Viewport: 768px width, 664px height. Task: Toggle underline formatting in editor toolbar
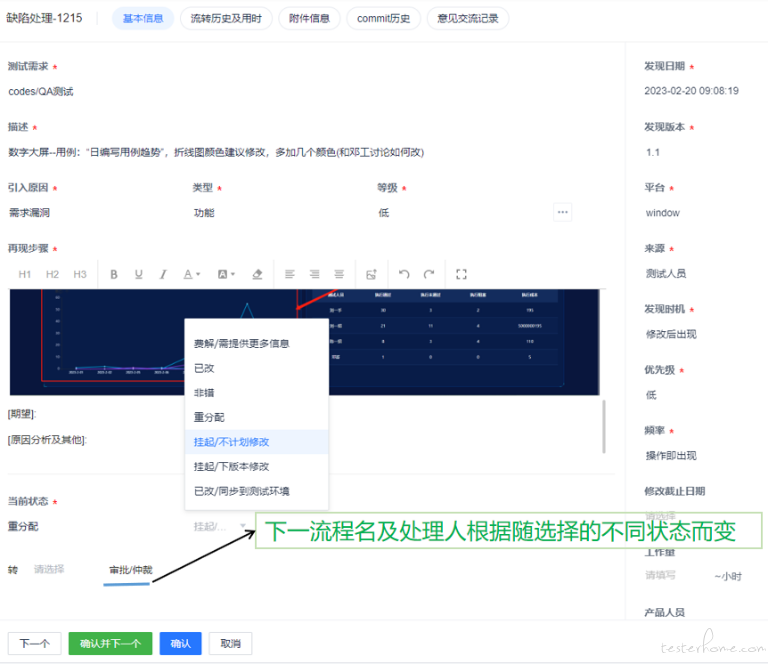click(138, 274)
